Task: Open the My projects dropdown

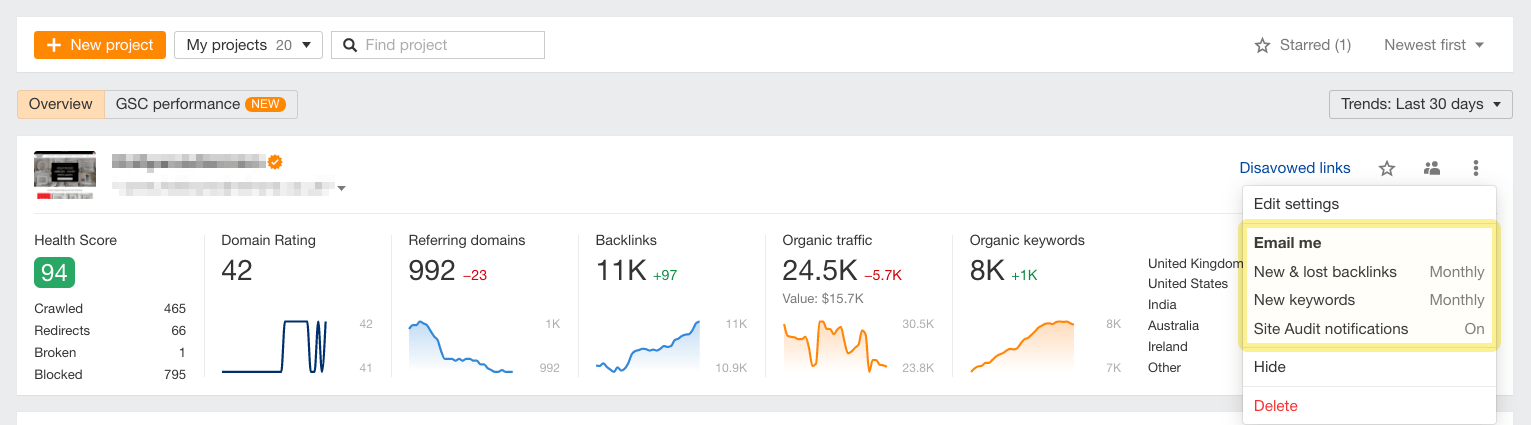Action: pos(249,45)
